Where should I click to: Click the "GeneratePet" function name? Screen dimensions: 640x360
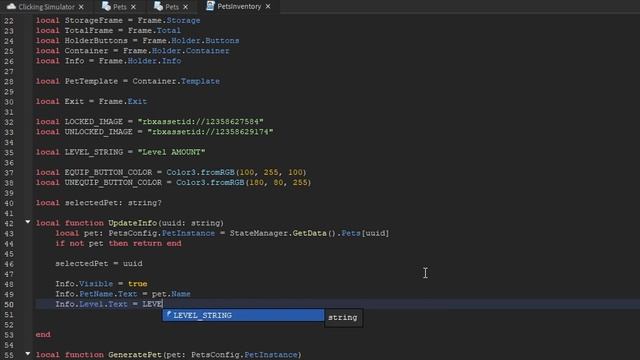click(135, 355)
